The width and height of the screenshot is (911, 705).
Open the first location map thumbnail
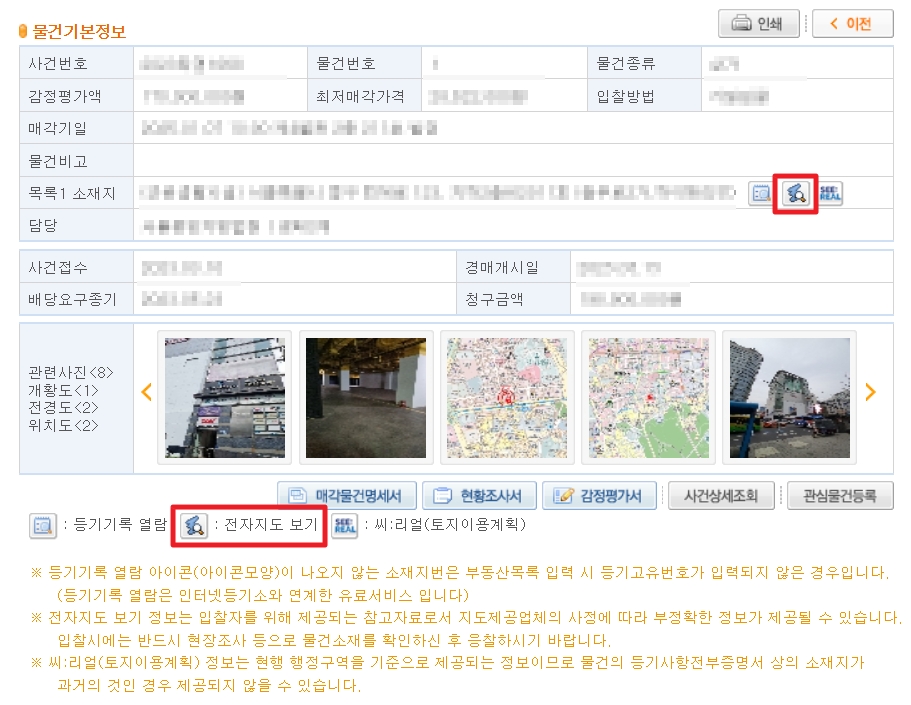tap(507, 398)
